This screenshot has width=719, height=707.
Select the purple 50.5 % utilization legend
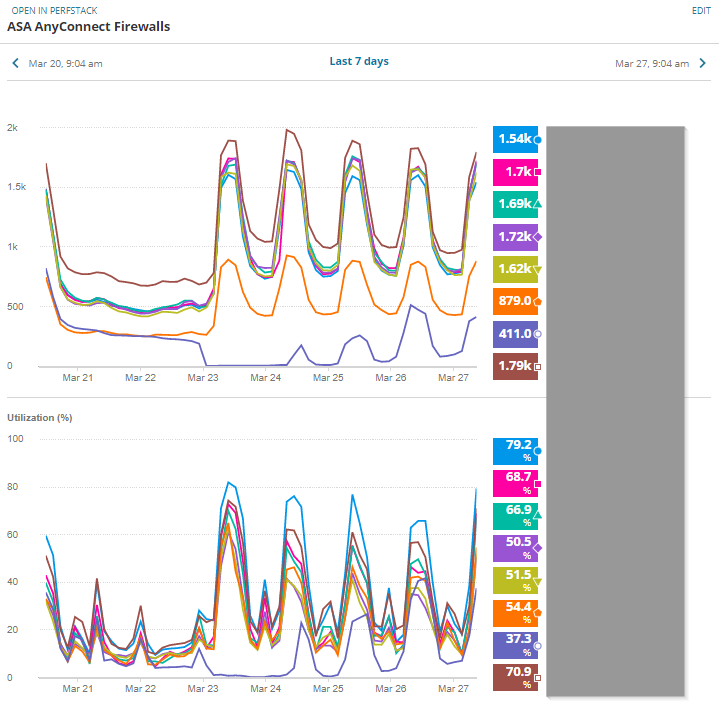coord(515,548)
